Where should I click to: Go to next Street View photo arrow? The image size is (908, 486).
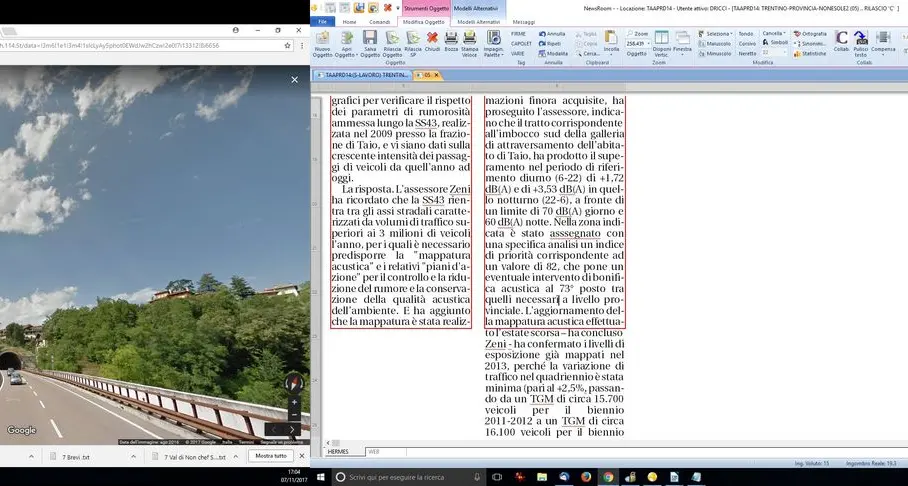point(292,429)
